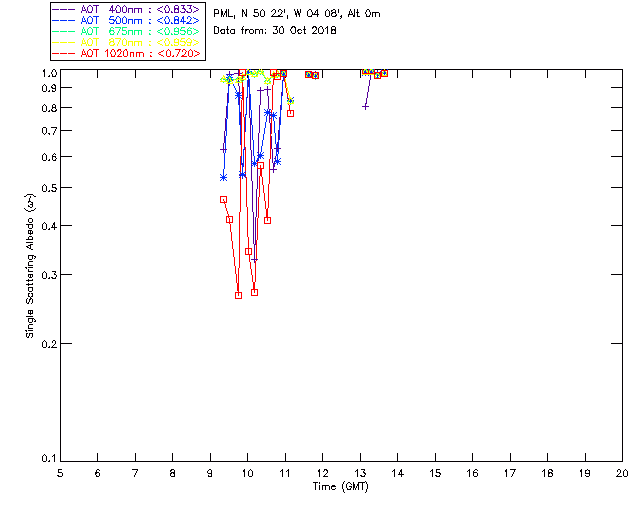Click the red dashed line sample in legend
Image resolution: width=640 pixels, height=512 pixels.
tap(64, 53)
